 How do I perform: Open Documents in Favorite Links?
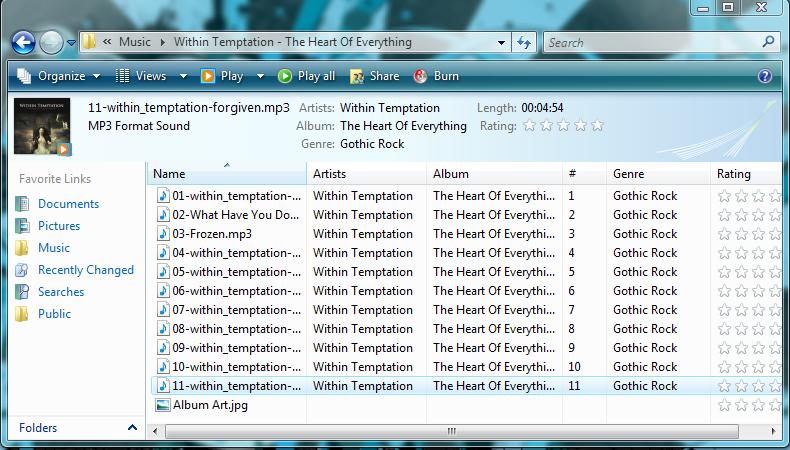point(68,204)
